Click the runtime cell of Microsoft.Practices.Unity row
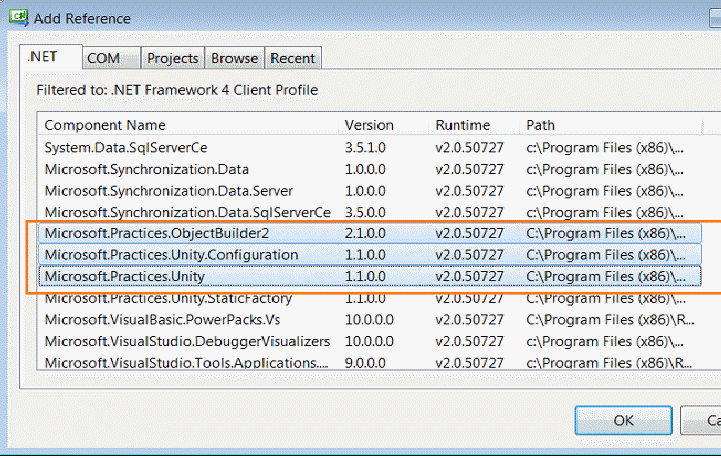 469,276
